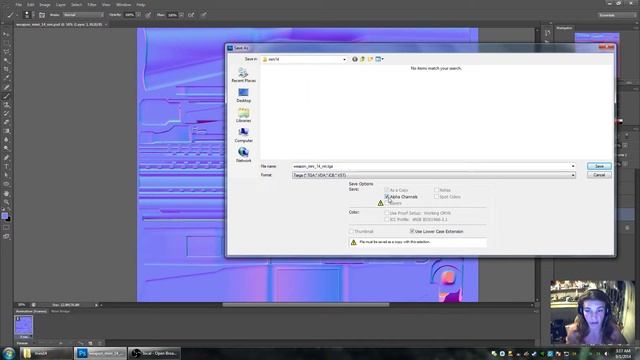Screen dimensions: 640x360
Task: Expand the Save in folder dropdown
Action: [x=344, y=59]
